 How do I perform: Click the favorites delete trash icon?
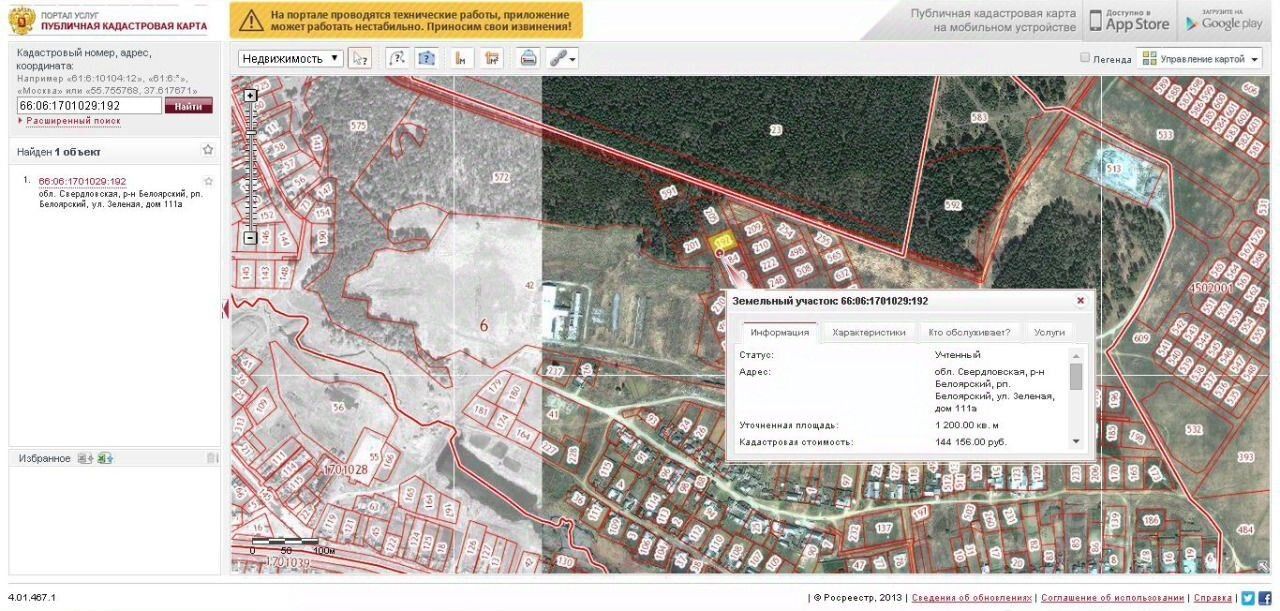212,458
